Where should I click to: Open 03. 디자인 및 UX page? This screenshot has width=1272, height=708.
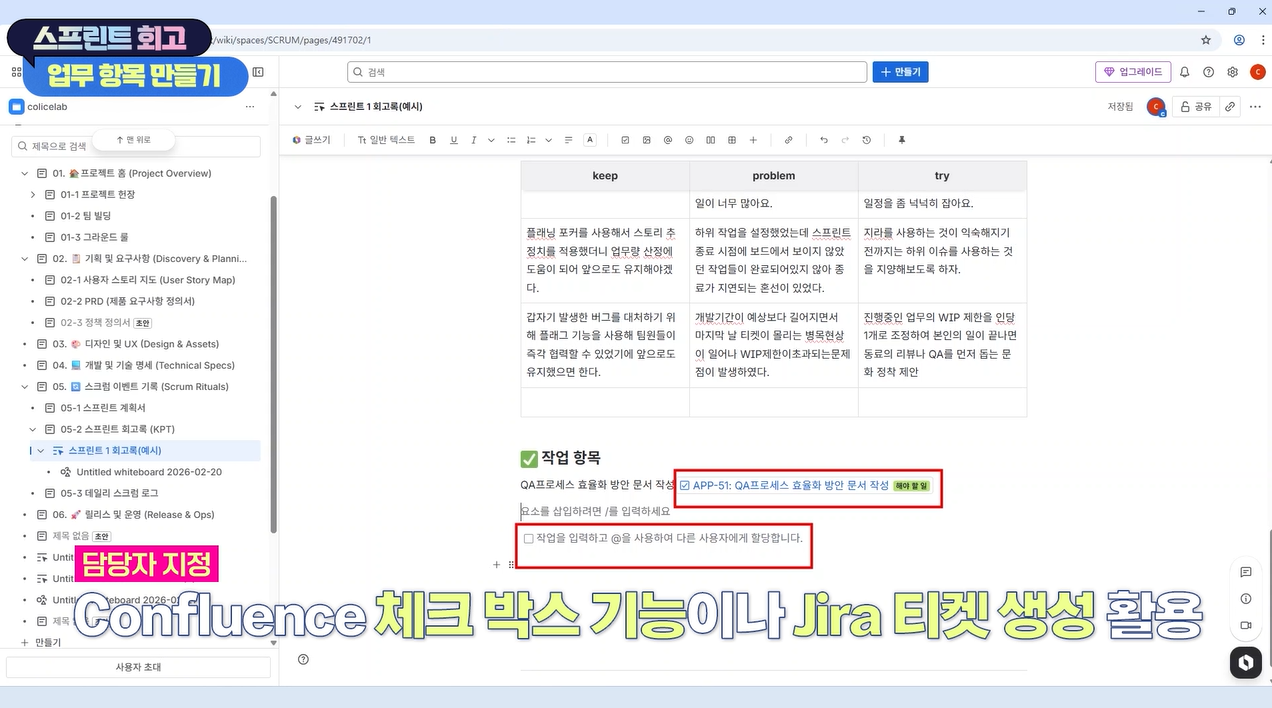[x=136, y=344]
